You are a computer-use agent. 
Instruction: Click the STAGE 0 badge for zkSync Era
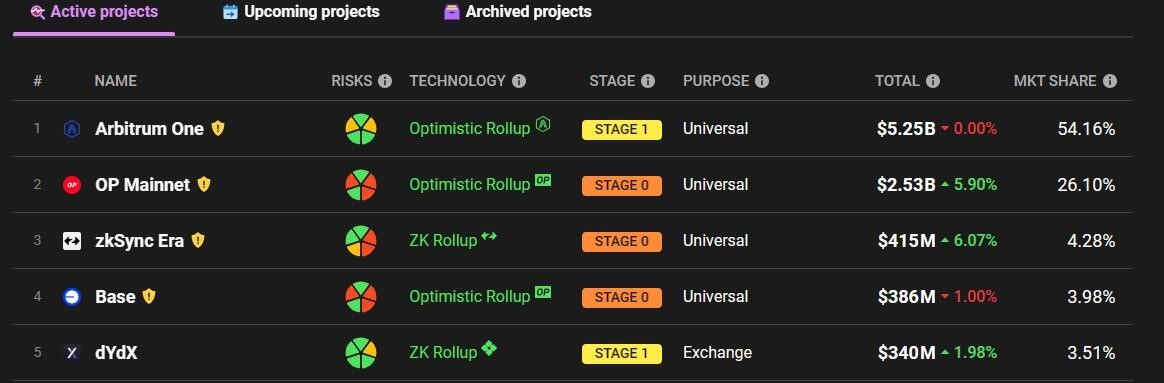click(621, 241)
